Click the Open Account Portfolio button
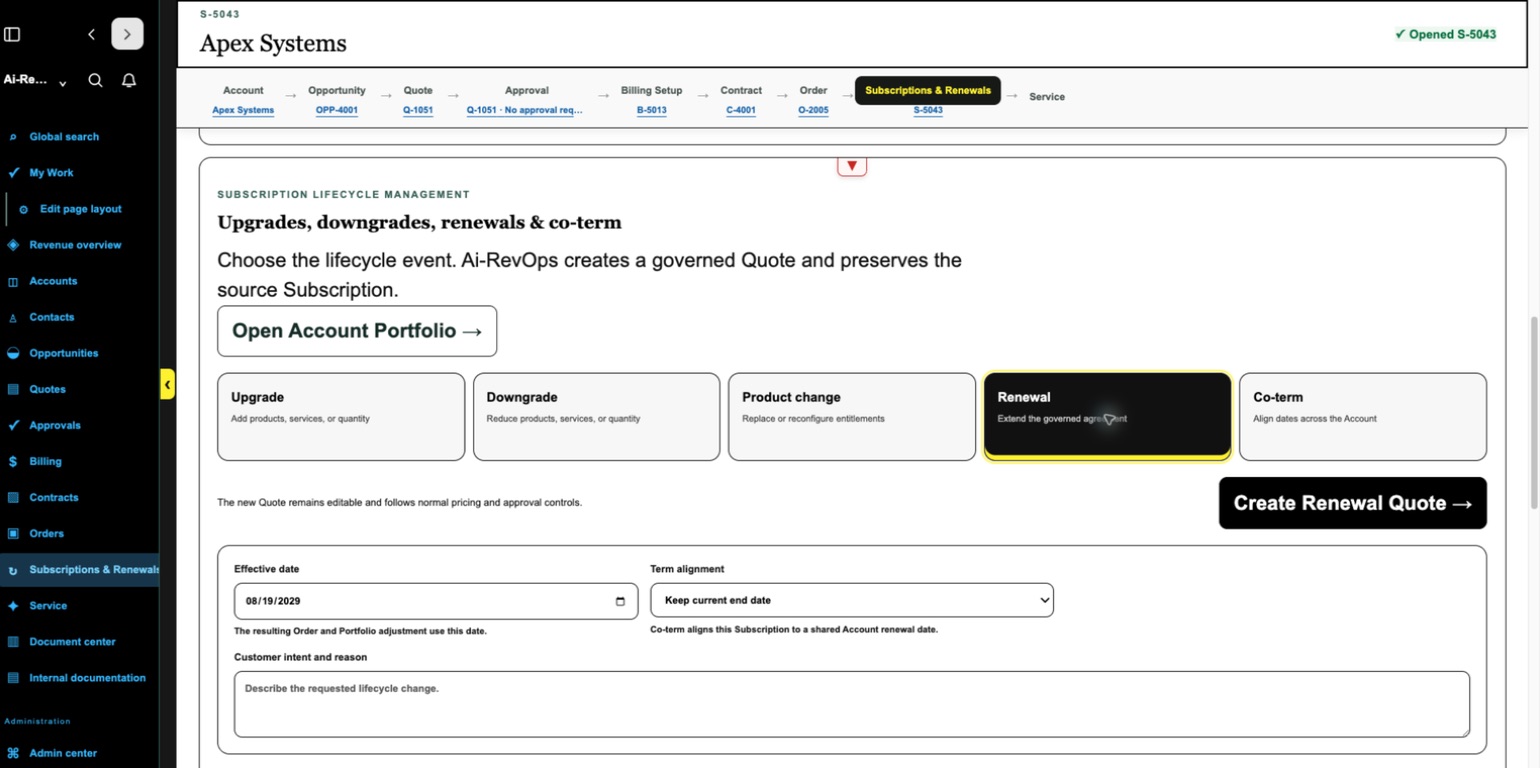This screenshot has height=768, width=1540. click(x=357, y=331)
